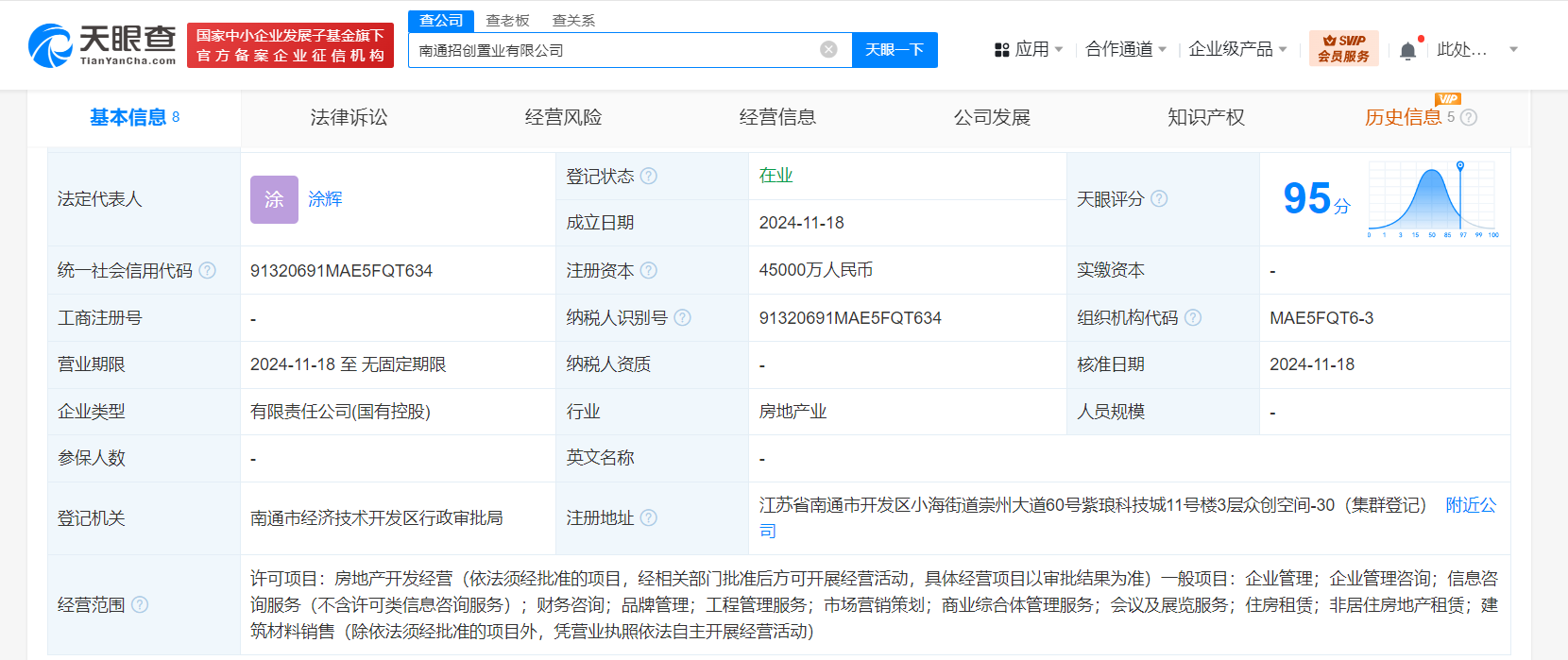
Task: Click the company name search field
Action: click(x=614, y=50)
